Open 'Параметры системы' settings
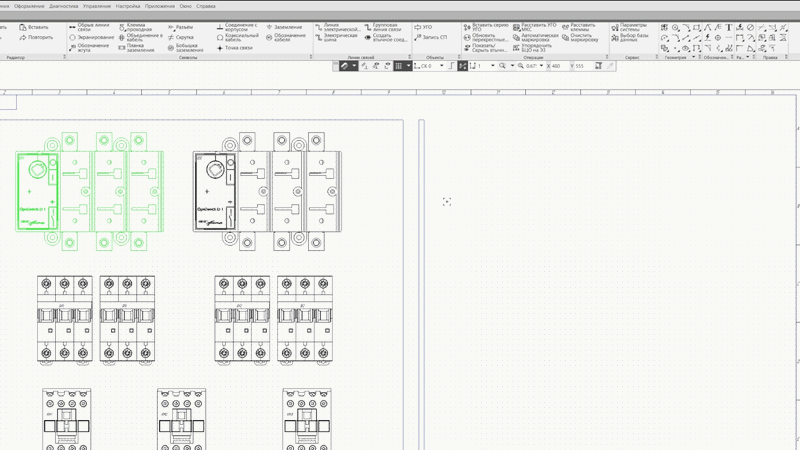Screen dimensions: 800x450 pyautogui.click(x=629, y=27)
